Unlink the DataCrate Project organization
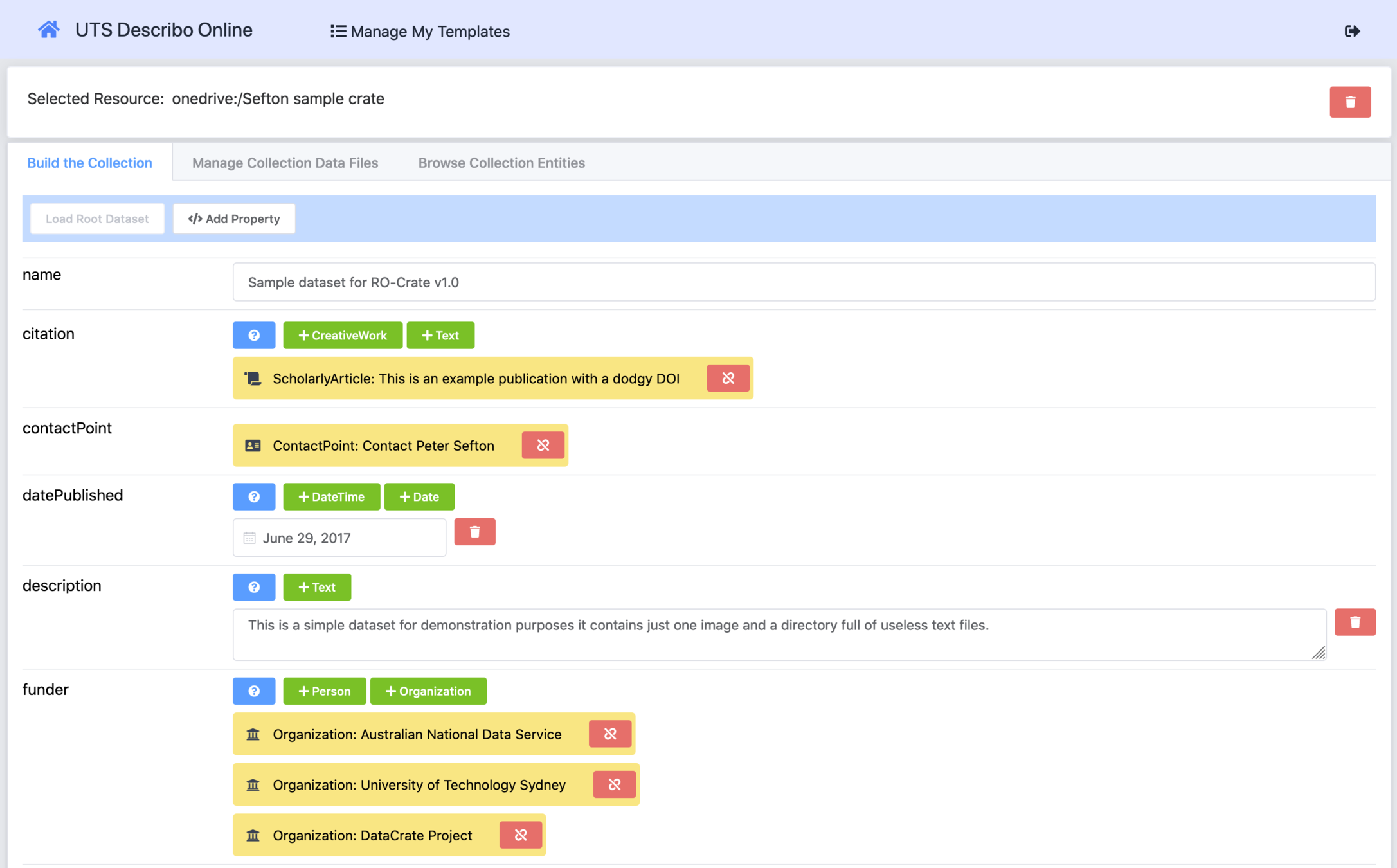This screenshot has width=1397, height=868. (520, 835)
